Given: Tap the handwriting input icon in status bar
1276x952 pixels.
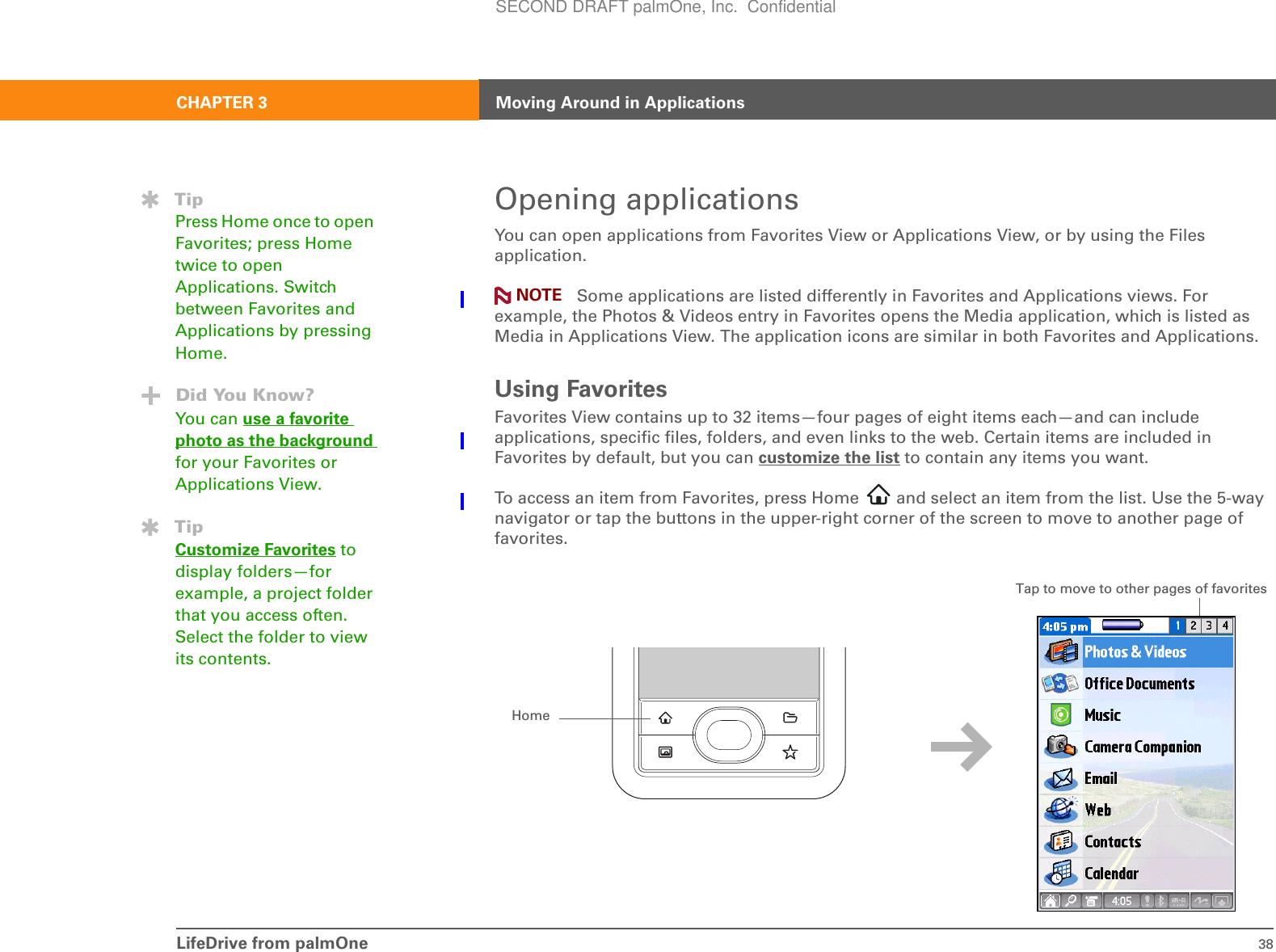Looking at the screenshot, I should pyautogui.click(x=1202, y=900).
